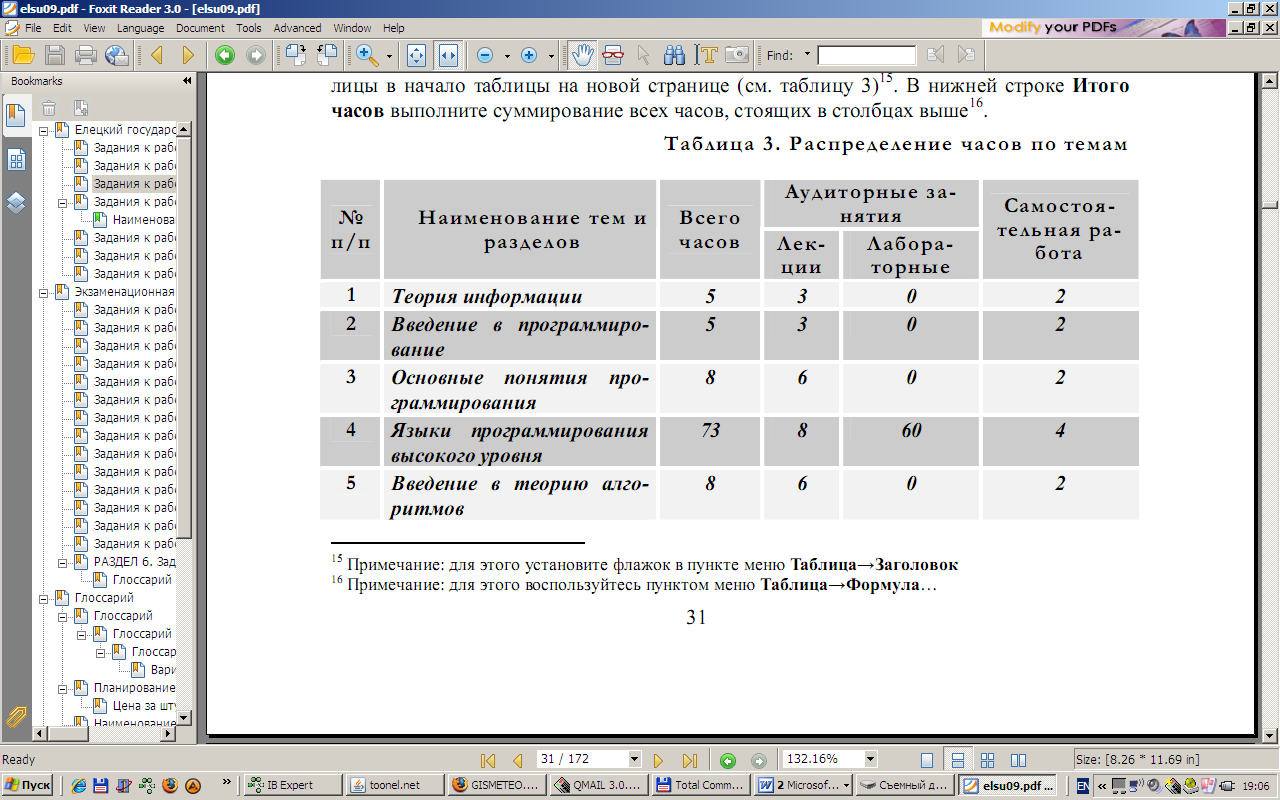Screen dimensions: 1280x800
Task: Open the Find options dropdown arrow
Action: [807, 52]
